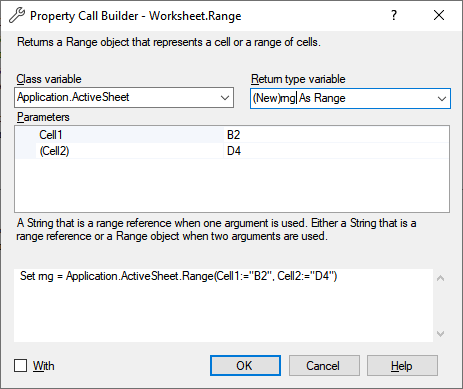Click the scroll down arrow of code preview
Image resolution: width=463 pixels, height=389 pixels.
coord(440,334)
